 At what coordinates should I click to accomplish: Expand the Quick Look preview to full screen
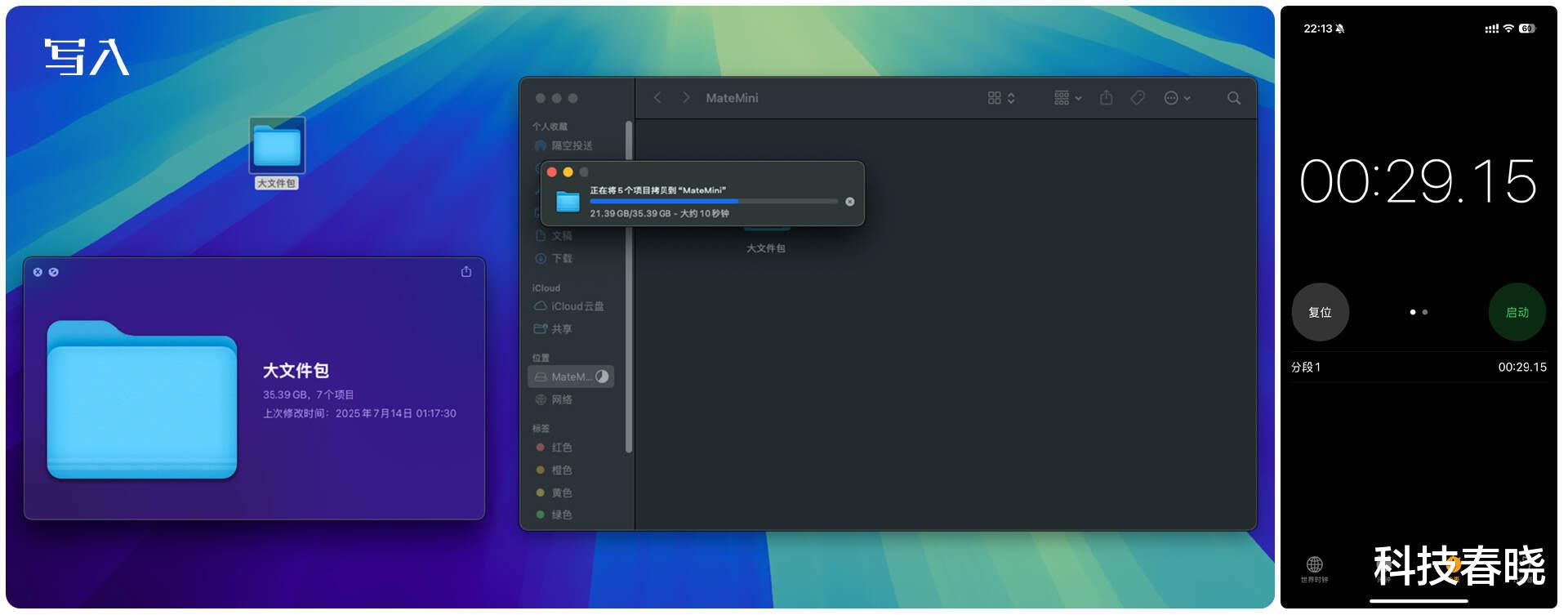(x=54, y=272)
